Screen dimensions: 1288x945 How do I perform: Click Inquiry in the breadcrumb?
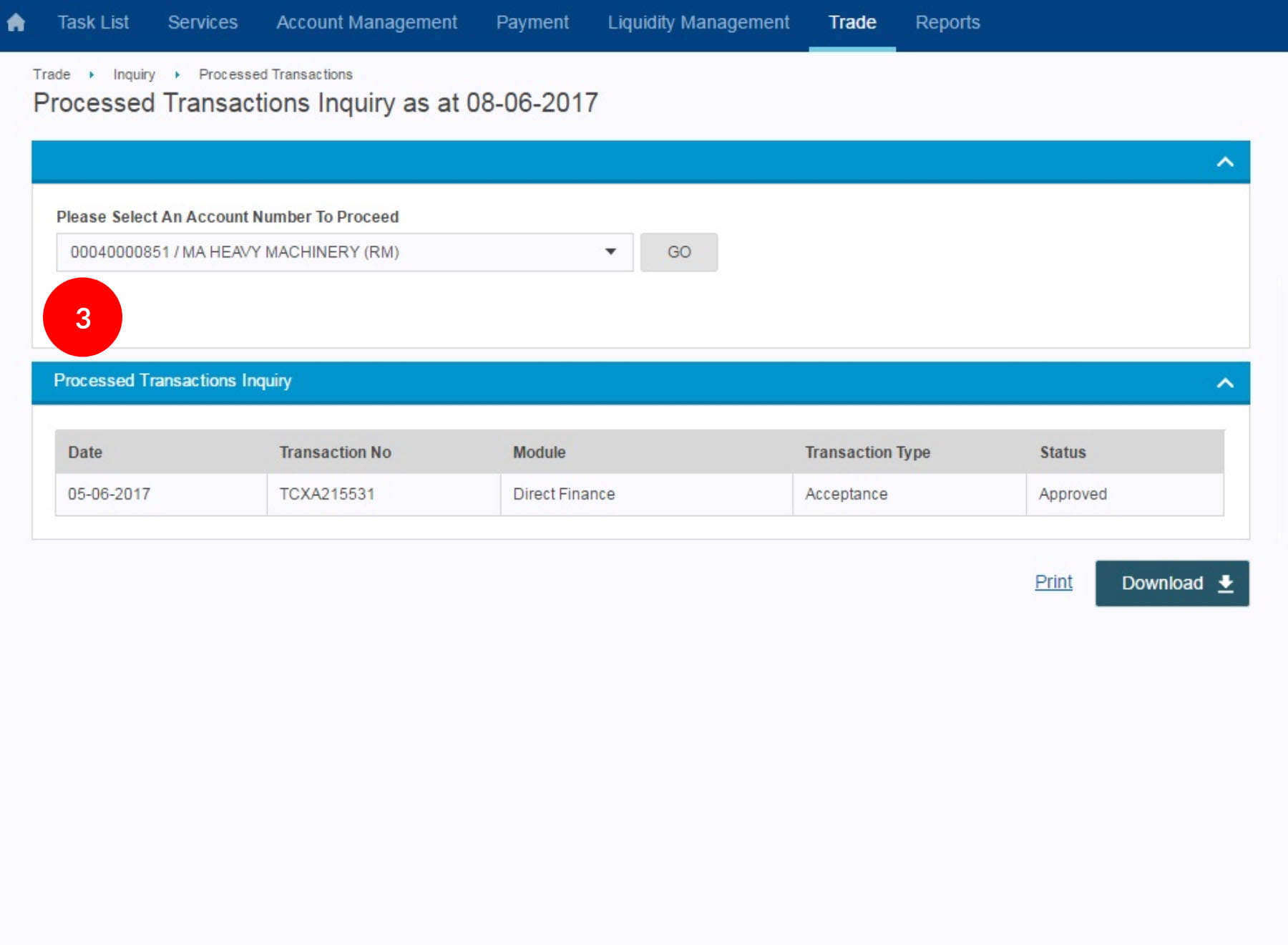(x=134, y=74)
